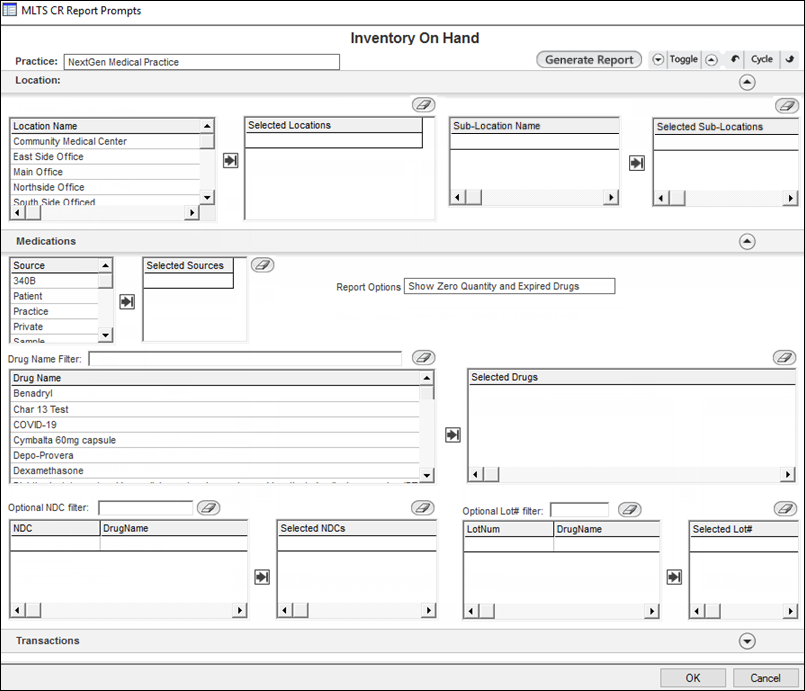Move sub-location to Selected Sub-Locations with arrow
The height and width of the screenshot is (691, 805).
[637, 163]
